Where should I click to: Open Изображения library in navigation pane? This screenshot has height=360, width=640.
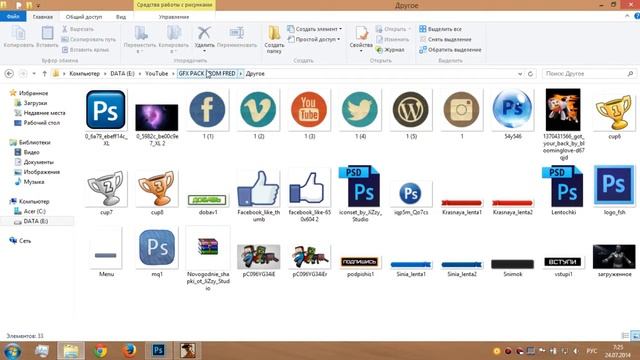coord(42,172)
